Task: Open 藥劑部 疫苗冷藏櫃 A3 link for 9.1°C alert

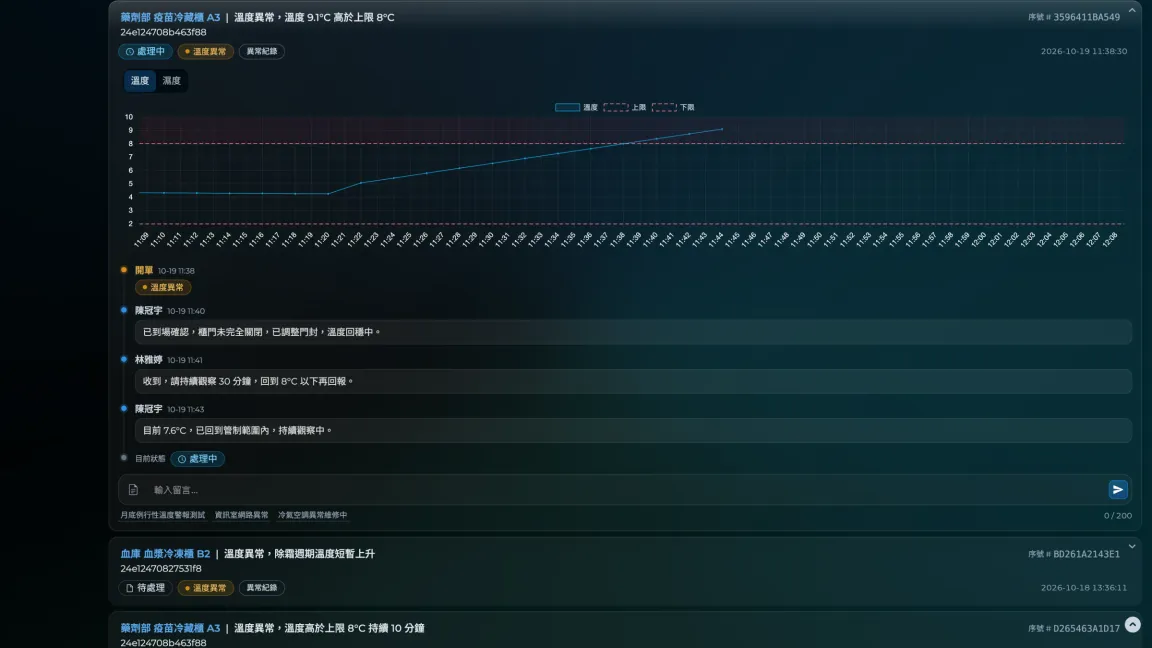Action: [x=170, y=17]
